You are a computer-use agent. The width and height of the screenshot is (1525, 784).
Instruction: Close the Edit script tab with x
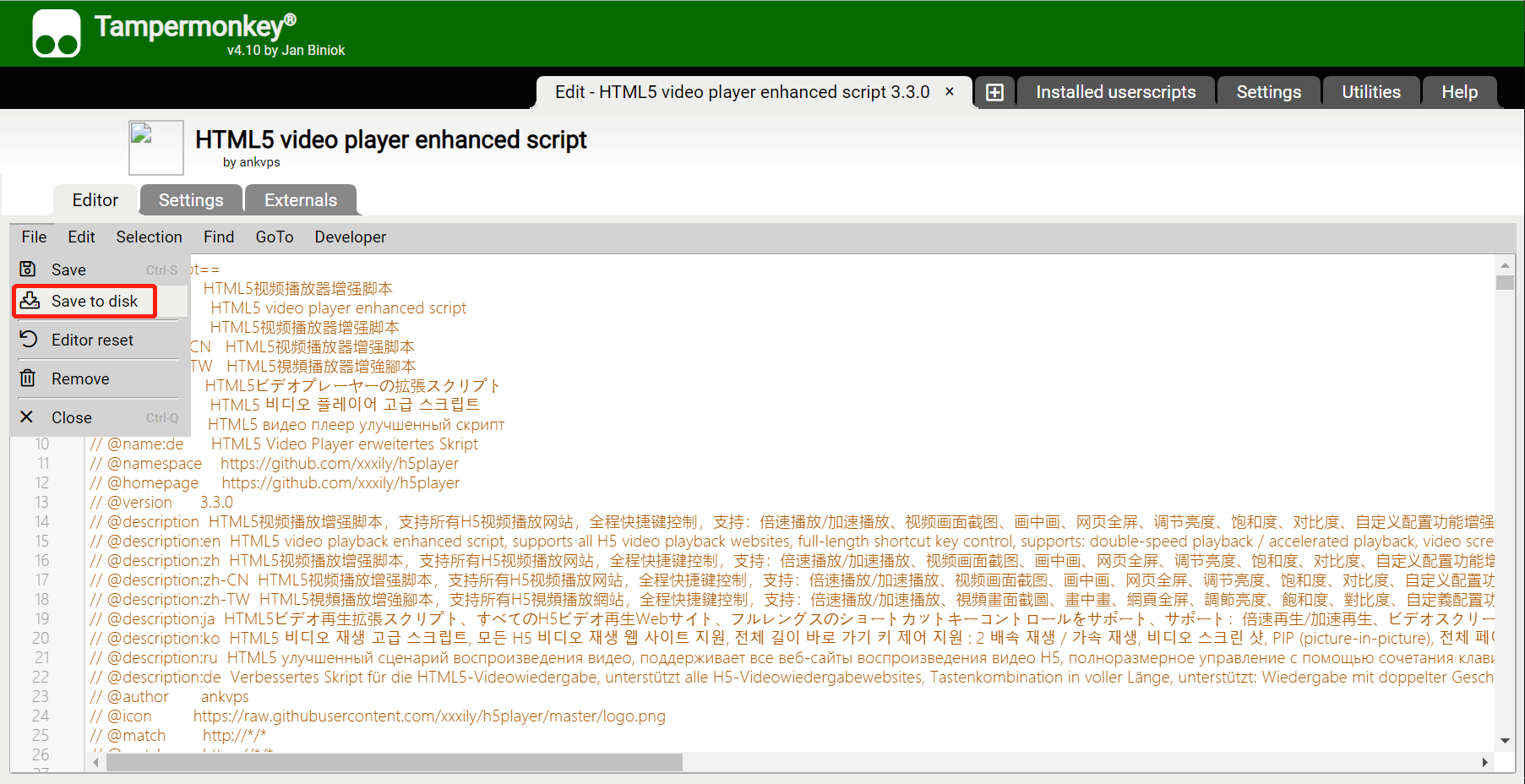tap(950, 91)
